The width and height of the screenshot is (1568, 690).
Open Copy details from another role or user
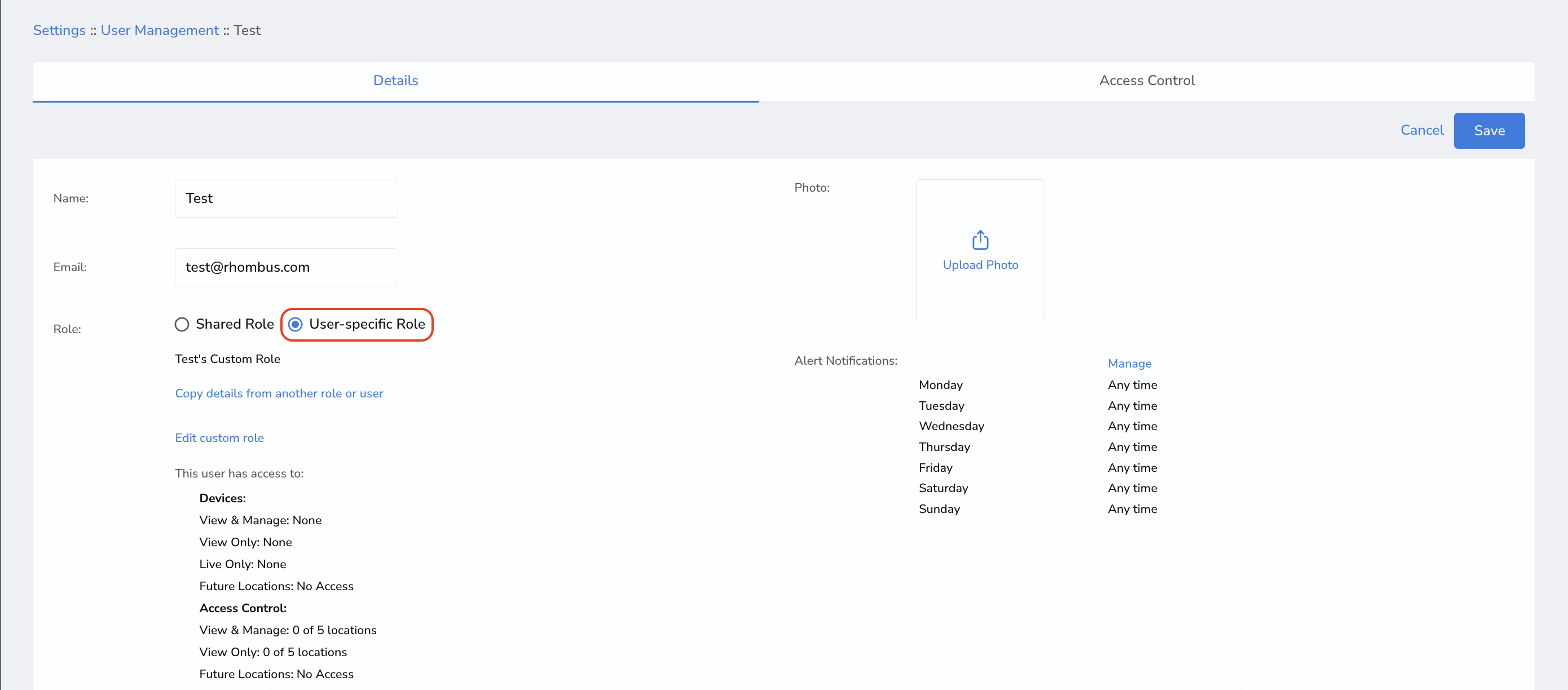(x=279, y=393)
